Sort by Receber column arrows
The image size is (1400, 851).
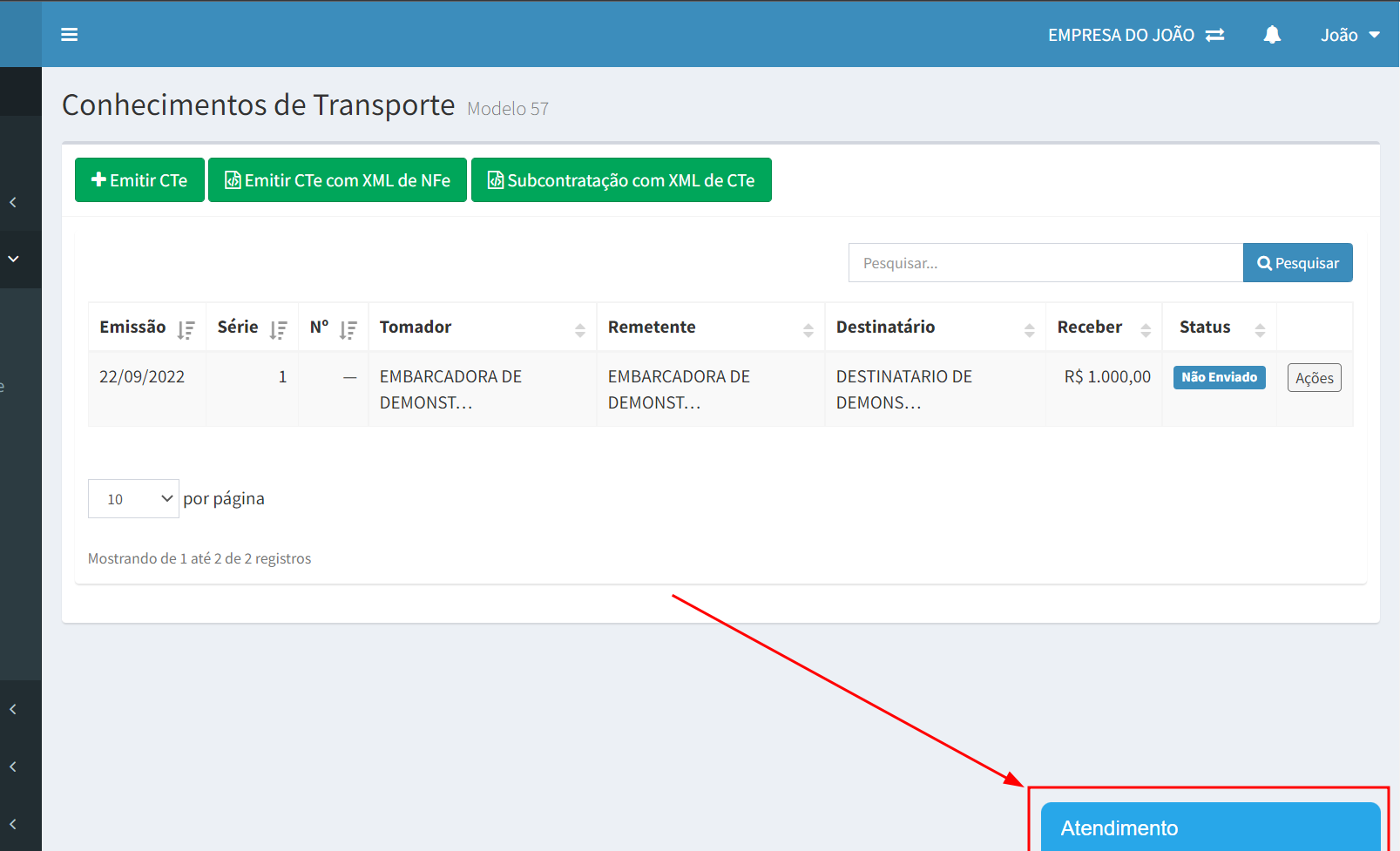click(1146, 329)
